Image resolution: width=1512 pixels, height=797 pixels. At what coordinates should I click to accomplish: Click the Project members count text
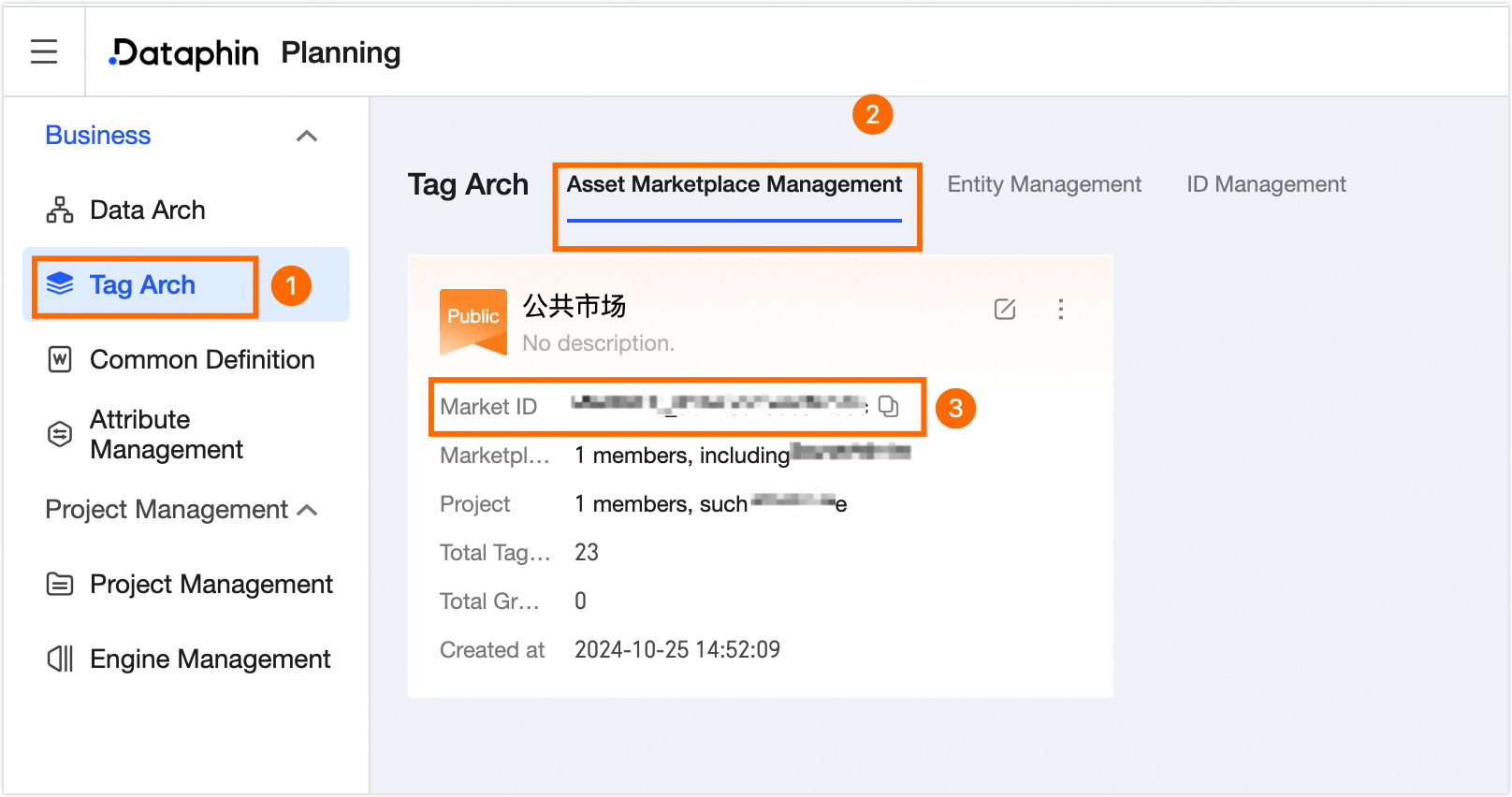[711, 504]
